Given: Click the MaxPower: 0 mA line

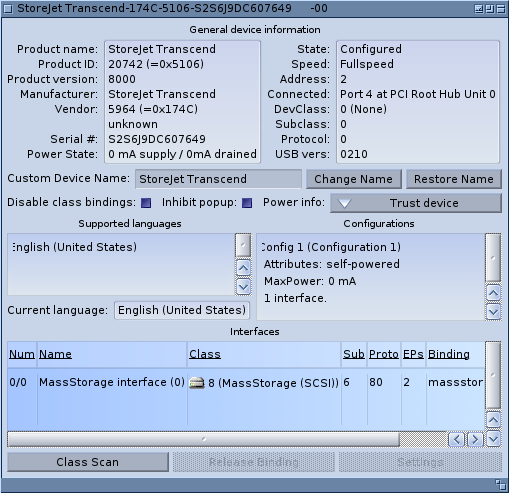Looking at the screenshot, I should point(310,281).
